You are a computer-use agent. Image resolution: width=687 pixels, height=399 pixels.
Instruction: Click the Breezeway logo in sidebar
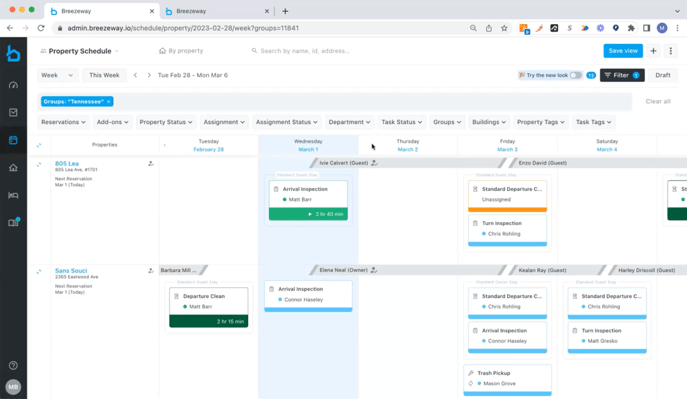click(13, 54)
